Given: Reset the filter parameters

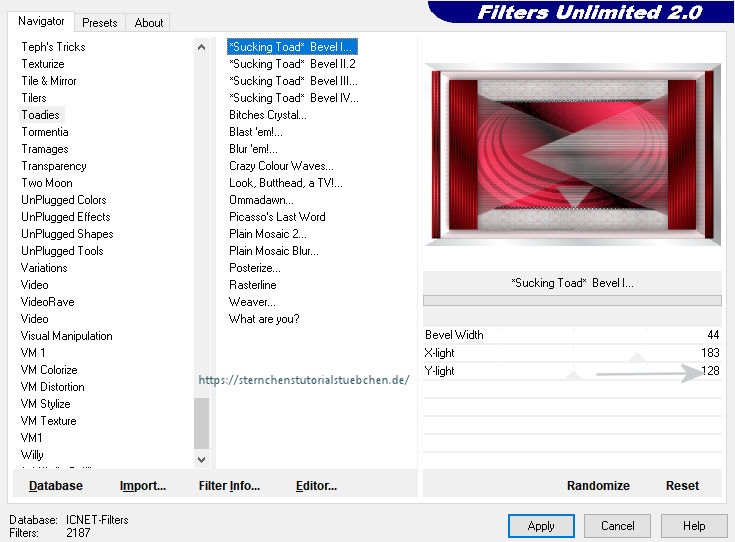Looking at the screenshot, I should tap(682, 485).
